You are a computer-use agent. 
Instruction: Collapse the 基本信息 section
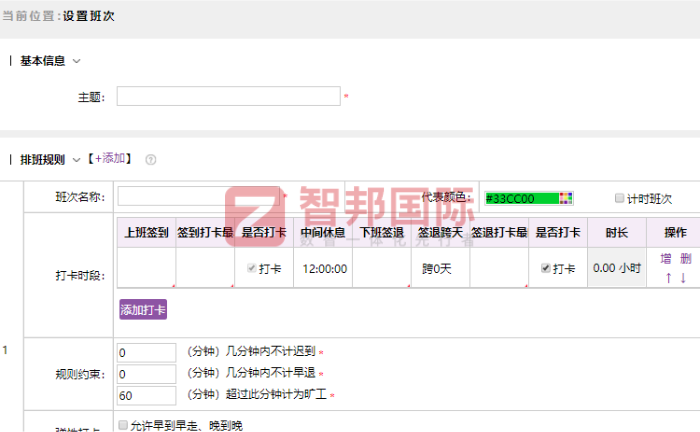tap(75, 61)
